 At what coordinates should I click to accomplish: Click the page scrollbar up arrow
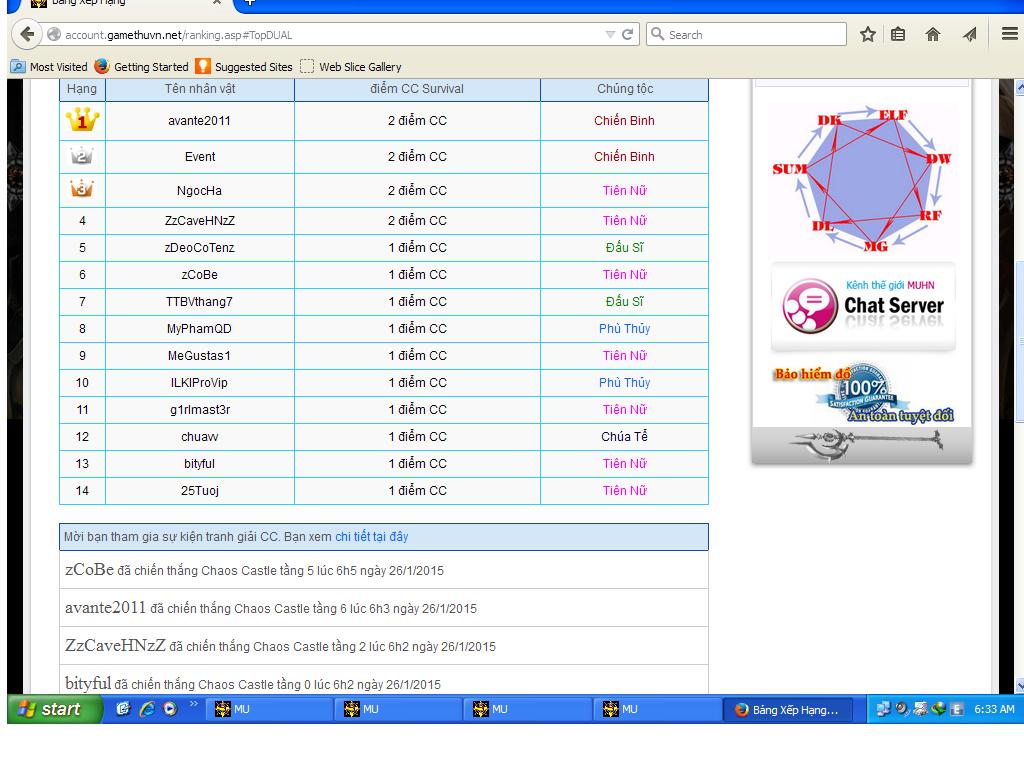pyautogui.click(x=1019, y=87)
